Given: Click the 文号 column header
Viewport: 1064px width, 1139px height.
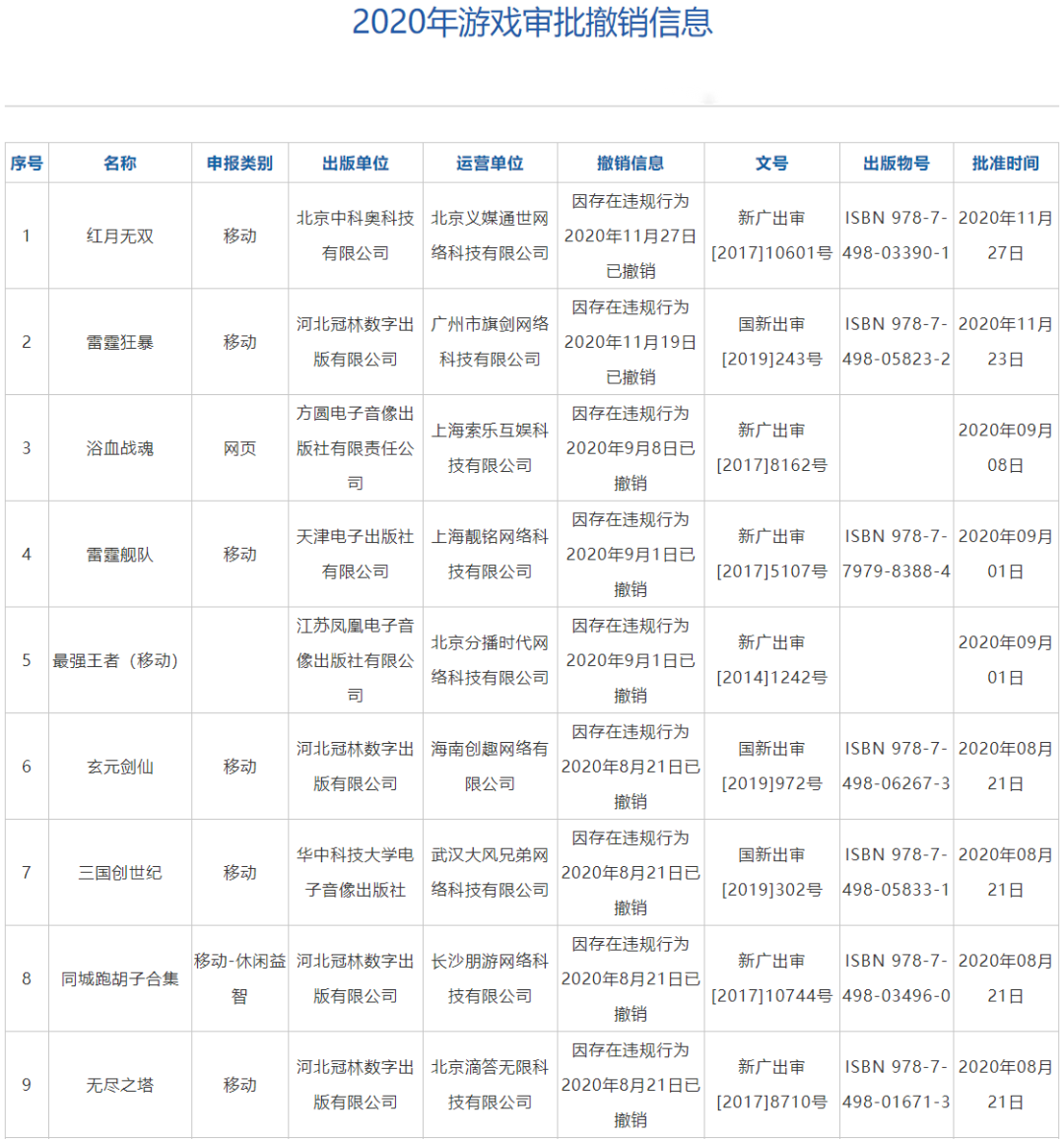Looking at the screenshot, I should [x=770, y=163].
